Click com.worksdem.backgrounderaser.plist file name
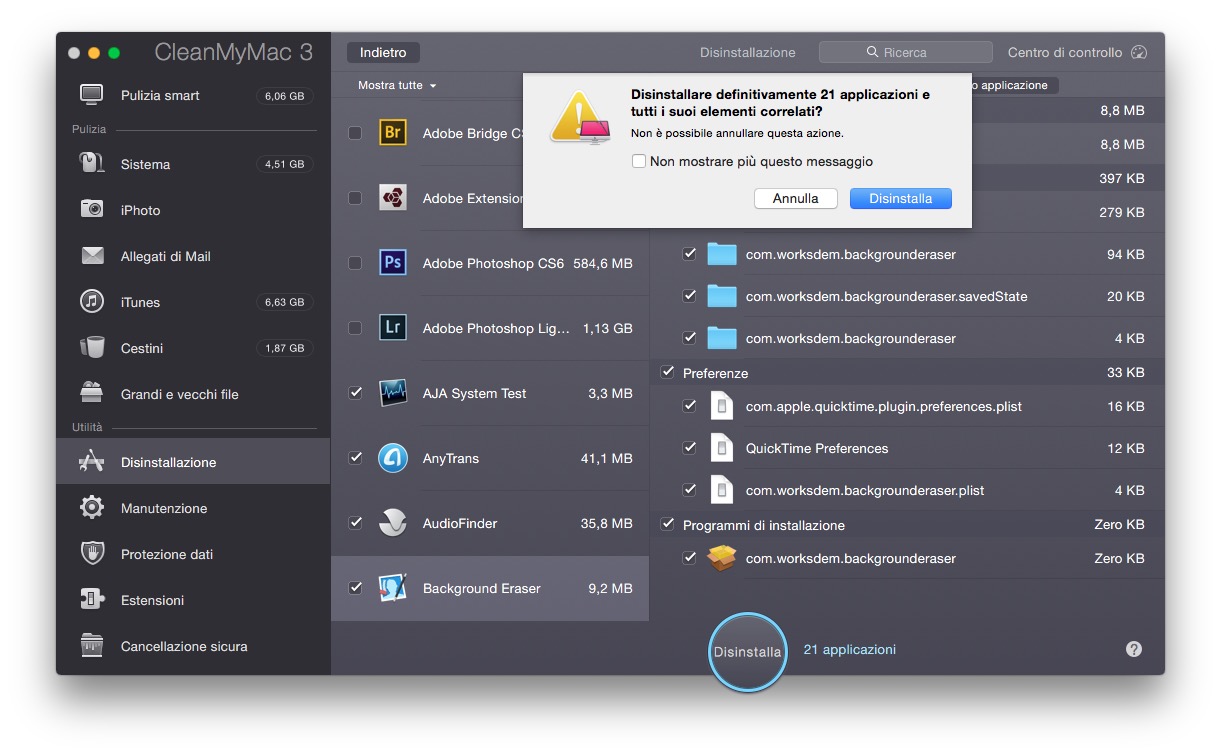This screenshot has width=1221, height=755. (865, 490)
